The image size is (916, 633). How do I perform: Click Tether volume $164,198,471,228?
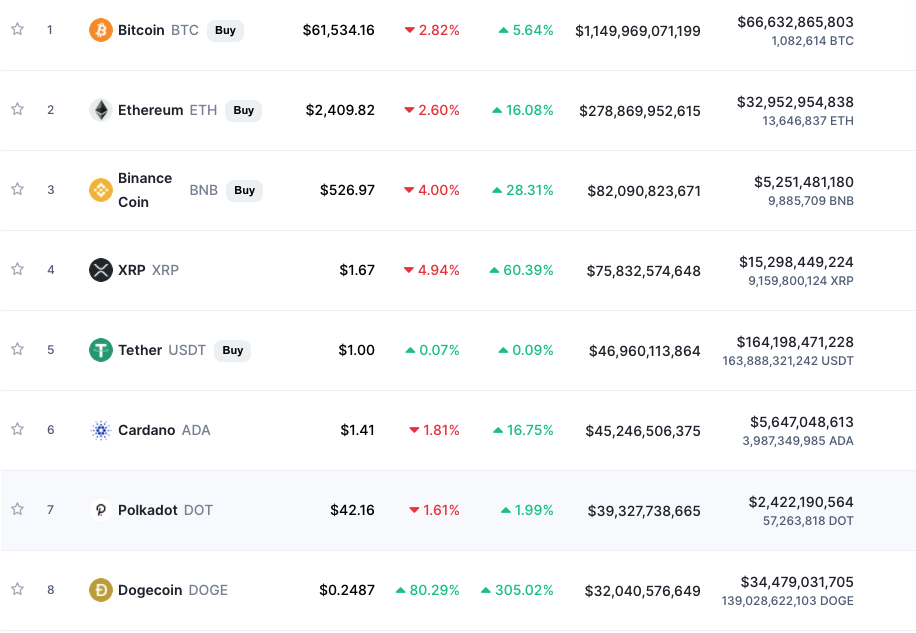795,342
